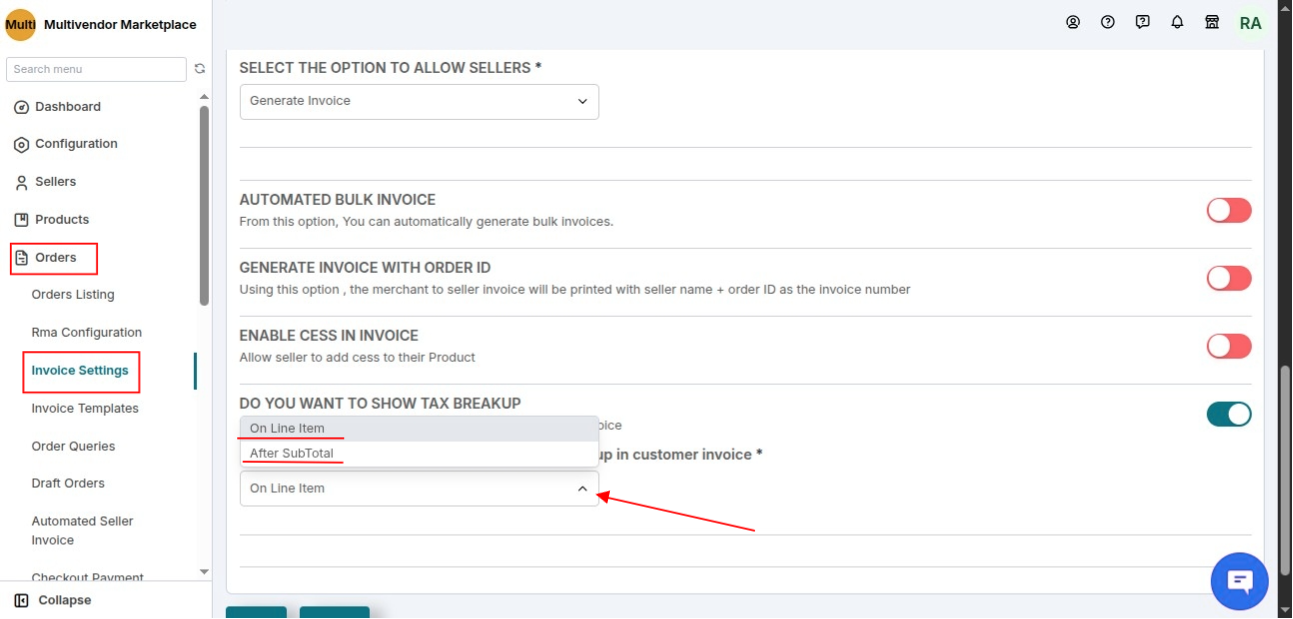This screenshot has height=619, width=1293.
Task: Click the AUTOMATED BULK INVOICE heading
Action: coord(338,200)
